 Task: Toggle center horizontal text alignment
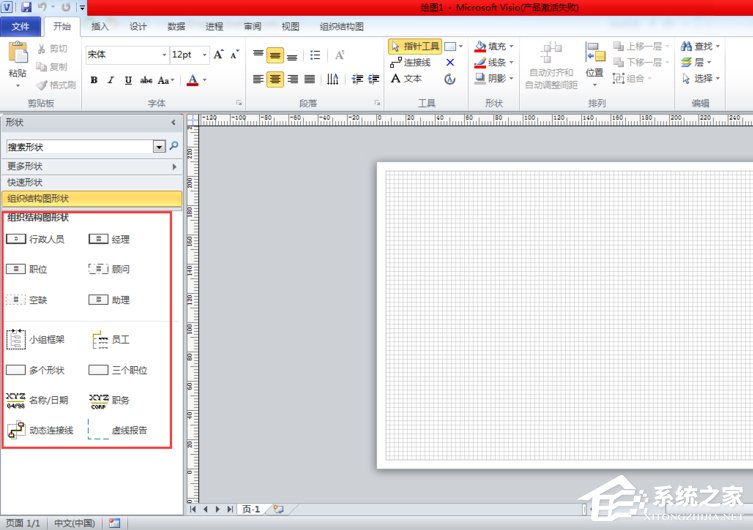point(275,79)
